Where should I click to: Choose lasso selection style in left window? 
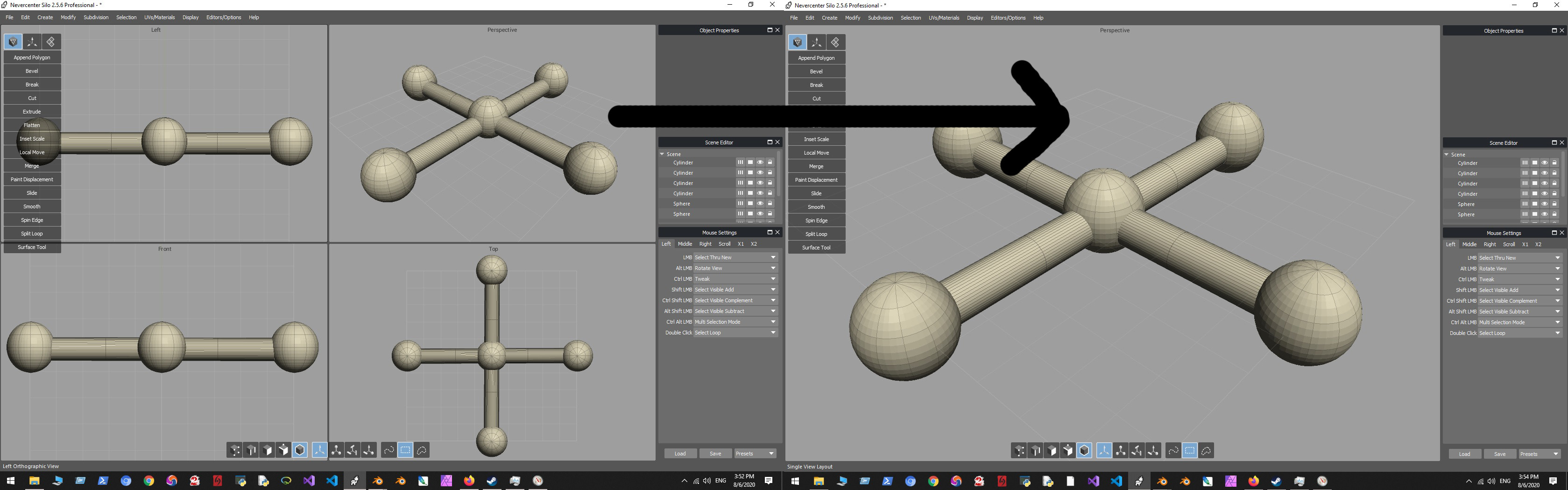pyautogui.click(x=421, y=450)
